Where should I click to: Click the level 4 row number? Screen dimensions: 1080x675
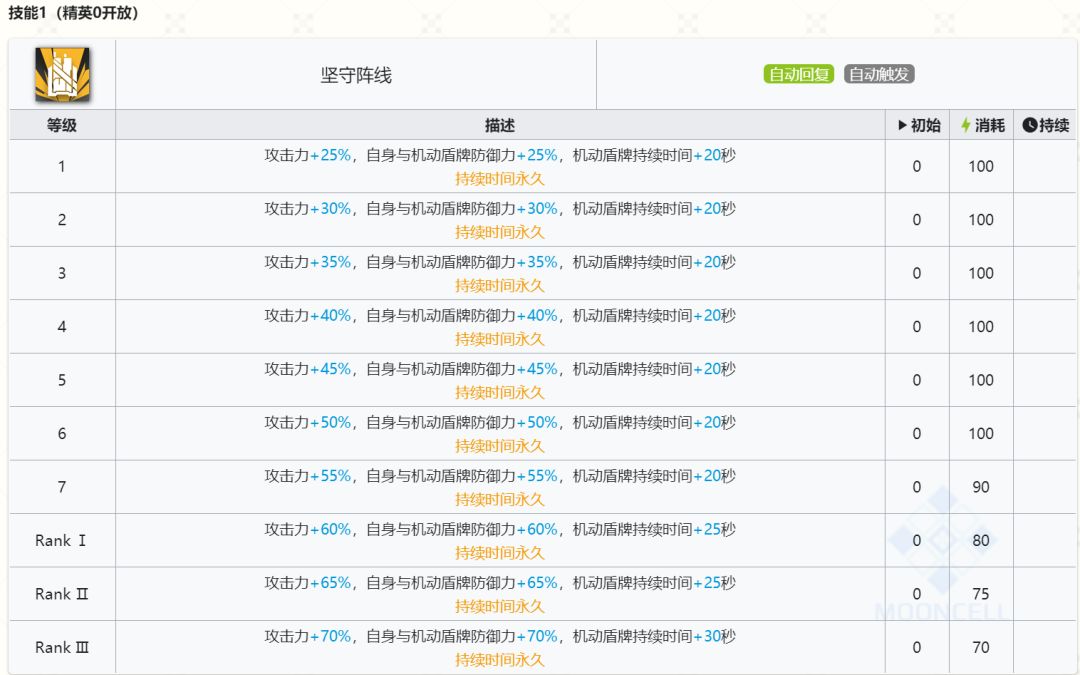(62, 326)
